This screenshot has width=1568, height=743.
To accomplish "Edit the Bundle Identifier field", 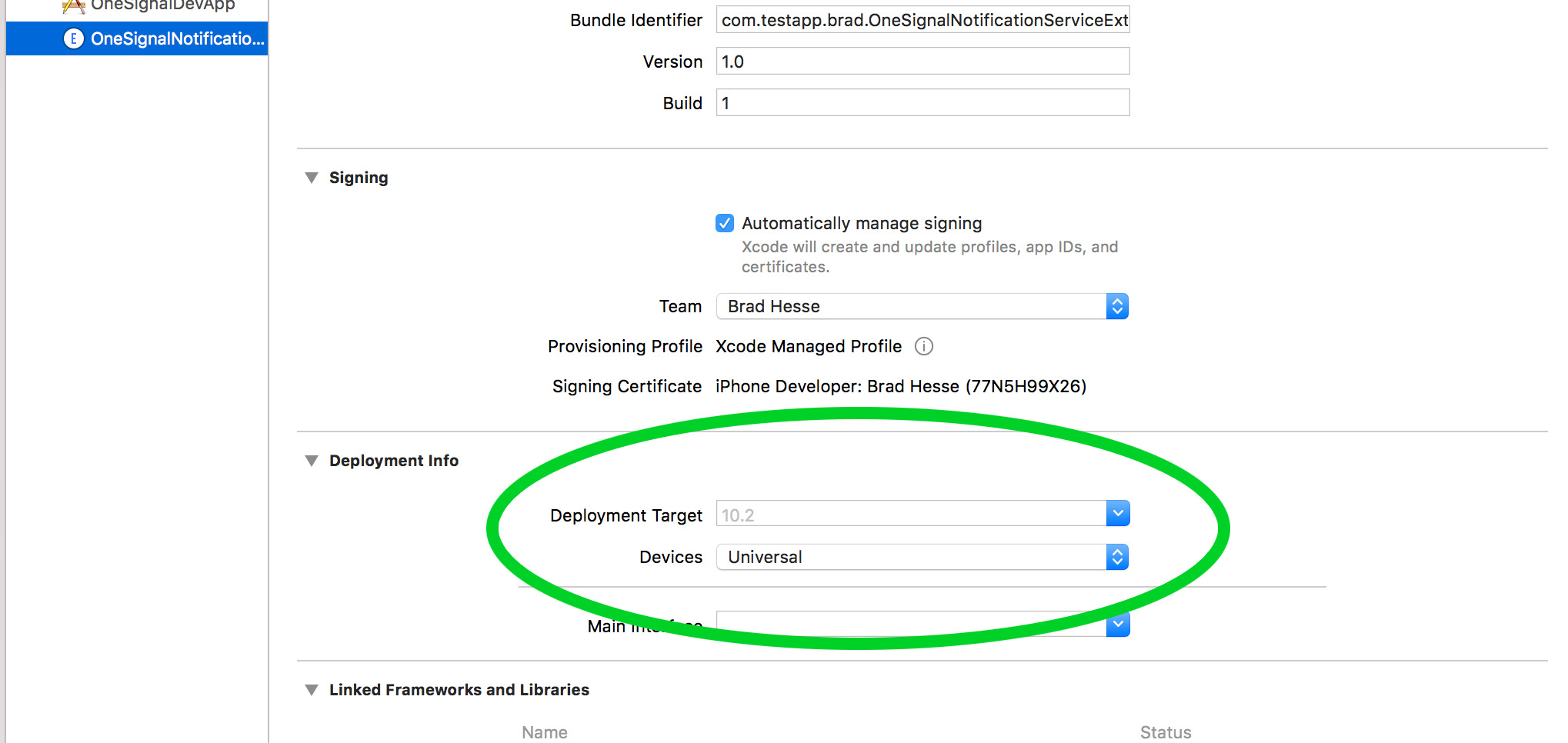I will [x=922, y=20].
